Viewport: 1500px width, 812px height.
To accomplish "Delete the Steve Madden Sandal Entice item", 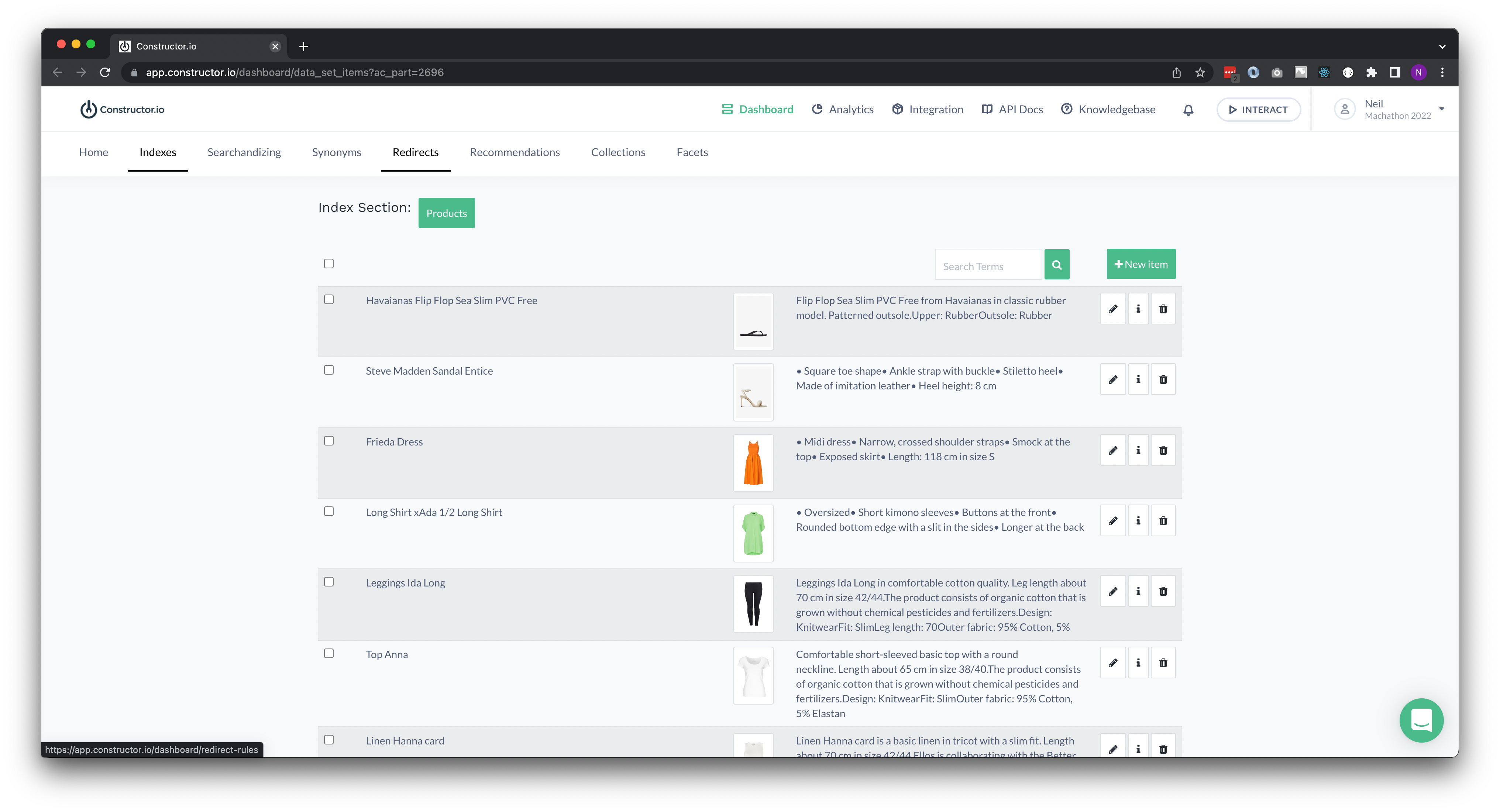I will tap(1163, 379).
